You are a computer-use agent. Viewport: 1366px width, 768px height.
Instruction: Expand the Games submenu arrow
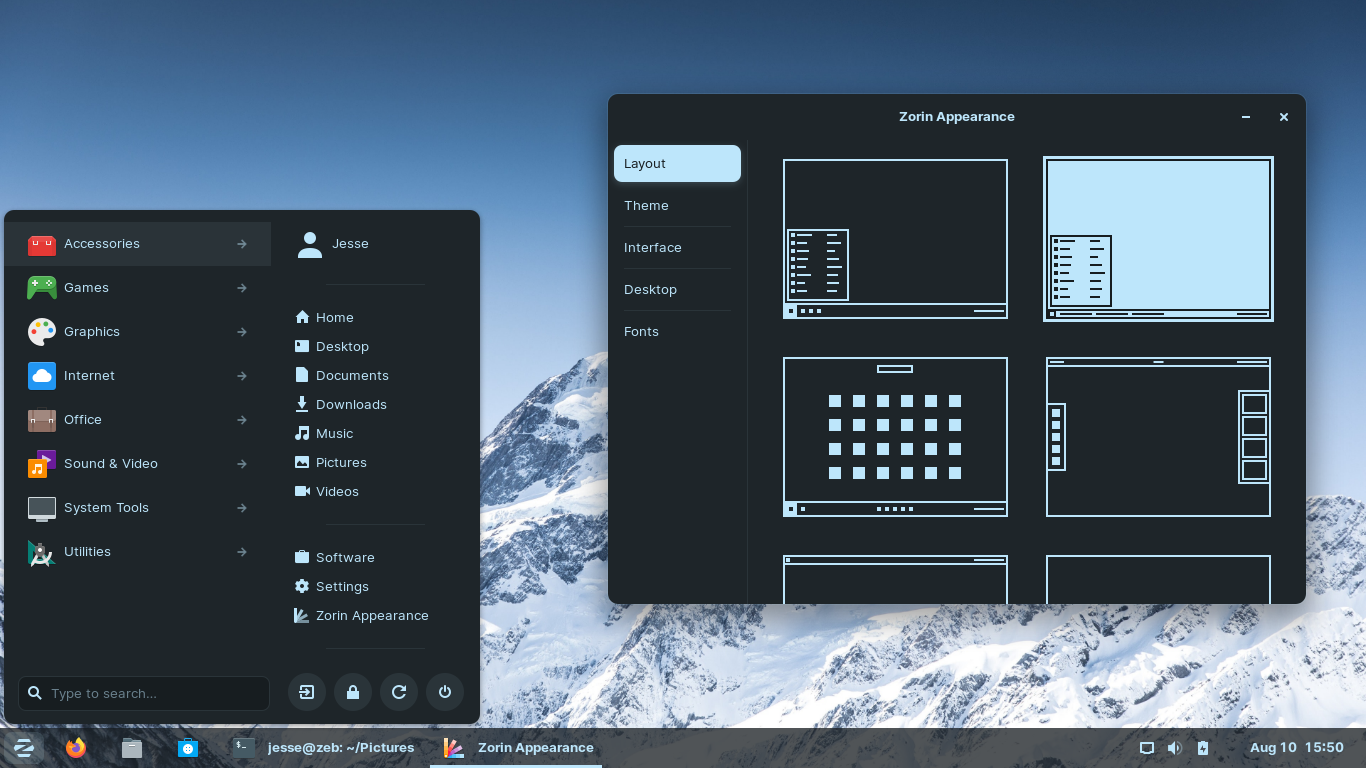click(242, 288)
